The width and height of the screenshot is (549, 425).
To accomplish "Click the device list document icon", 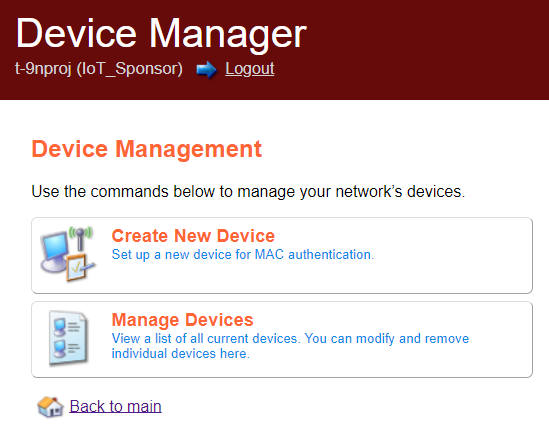I will coord(68,338).
